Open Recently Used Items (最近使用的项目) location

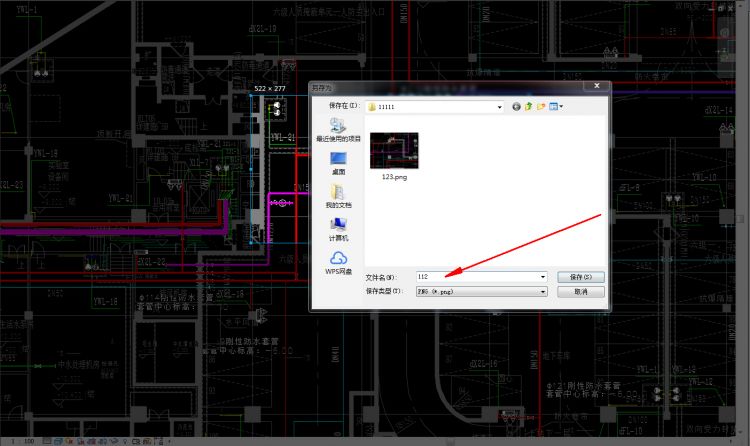338,129
